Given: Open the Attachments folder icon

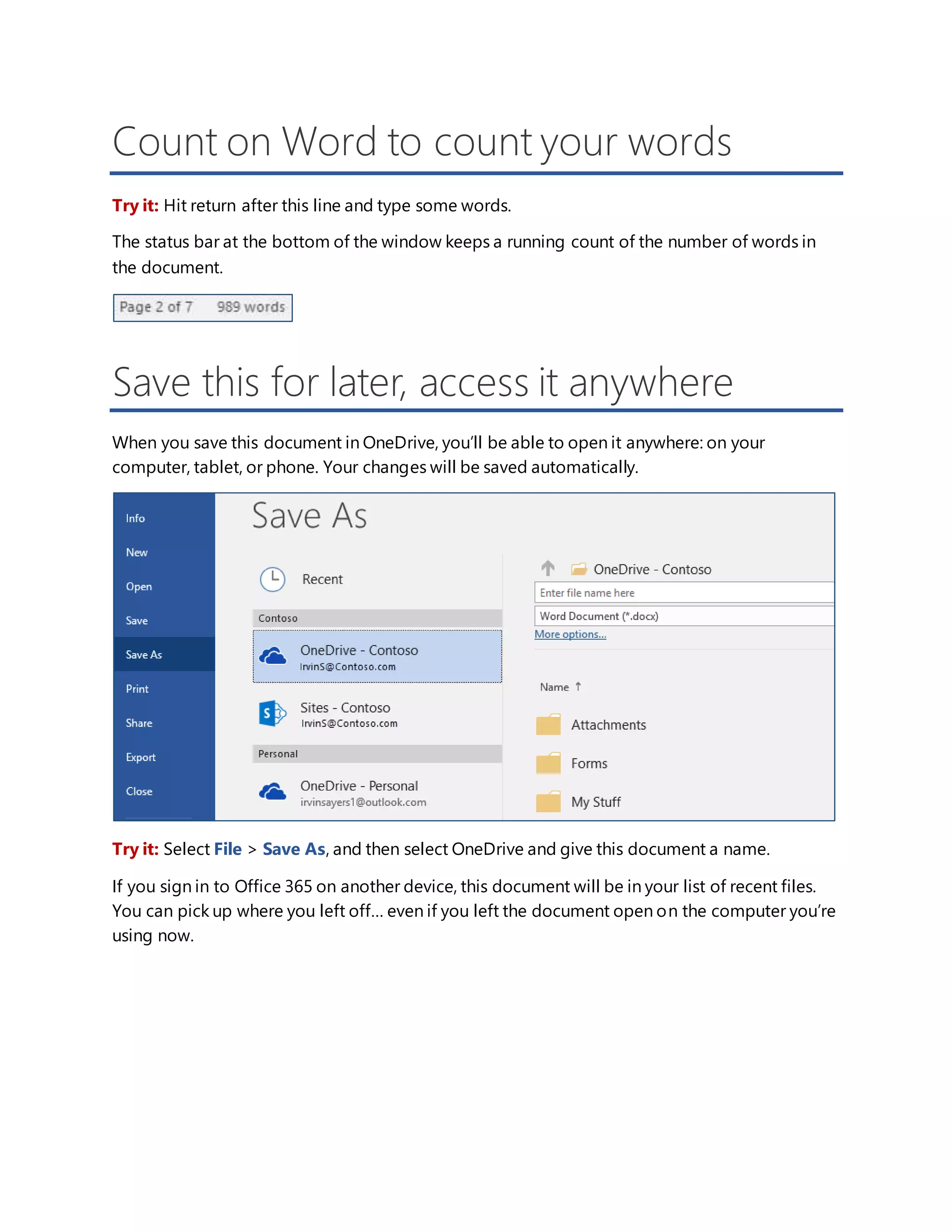Looking at the screenshot, I should point(548,725).
